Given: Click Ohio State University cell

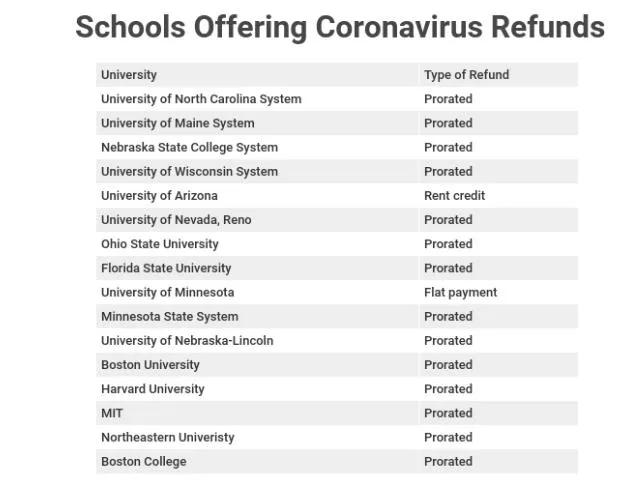Looking at the screenshot, I should (159, 244).
